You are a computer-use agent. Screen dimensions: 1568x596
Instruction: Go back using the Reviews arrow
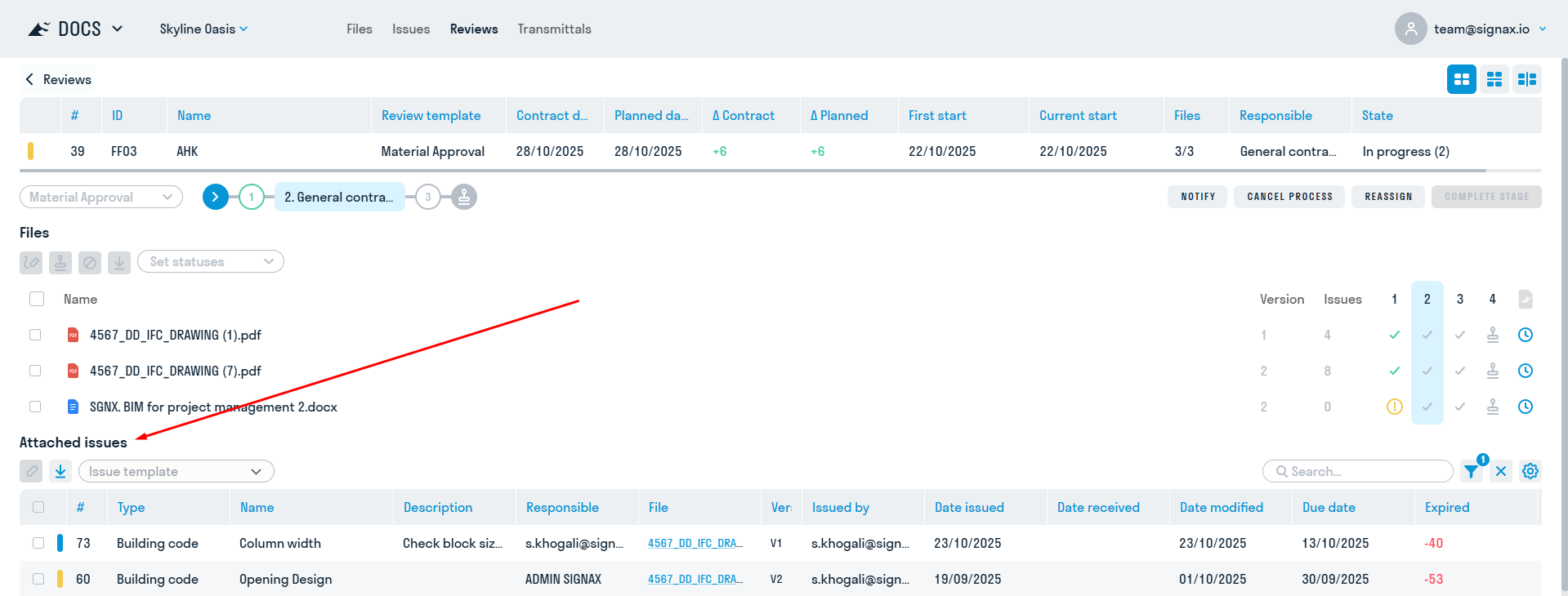pos(29,79)
